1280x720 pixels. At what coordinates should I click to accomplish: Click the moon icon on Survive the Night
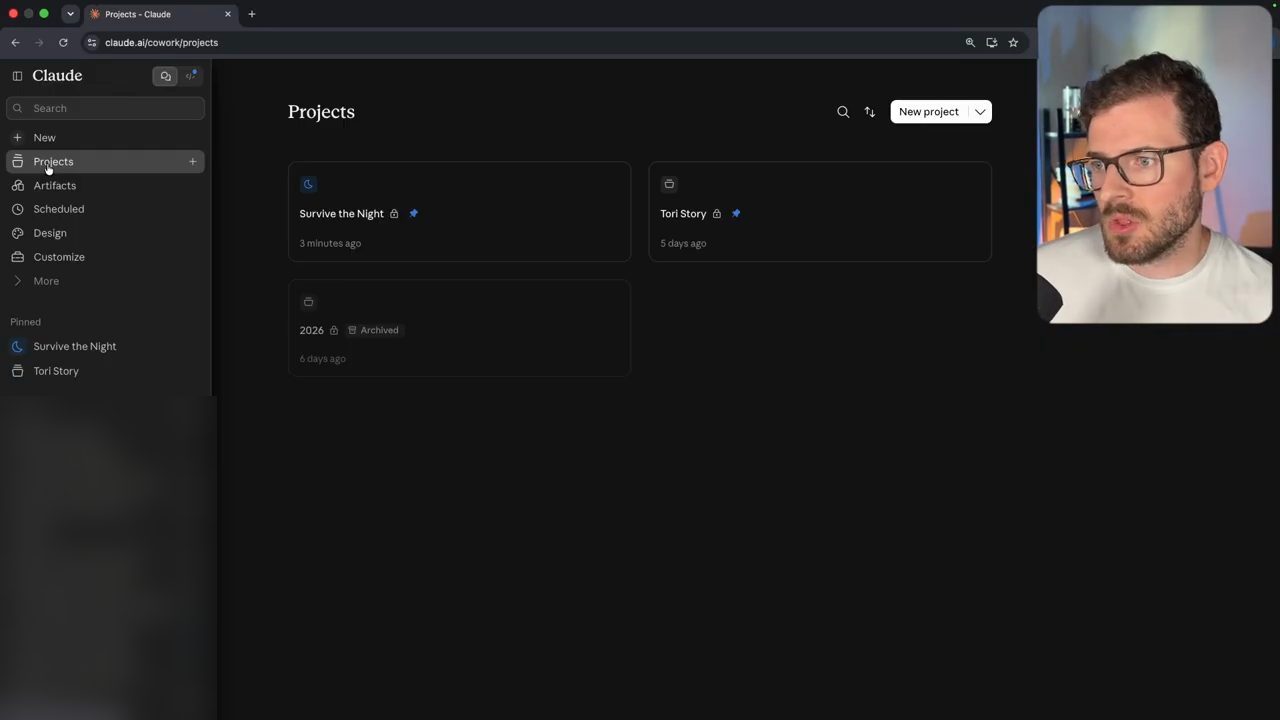(308, 184)
